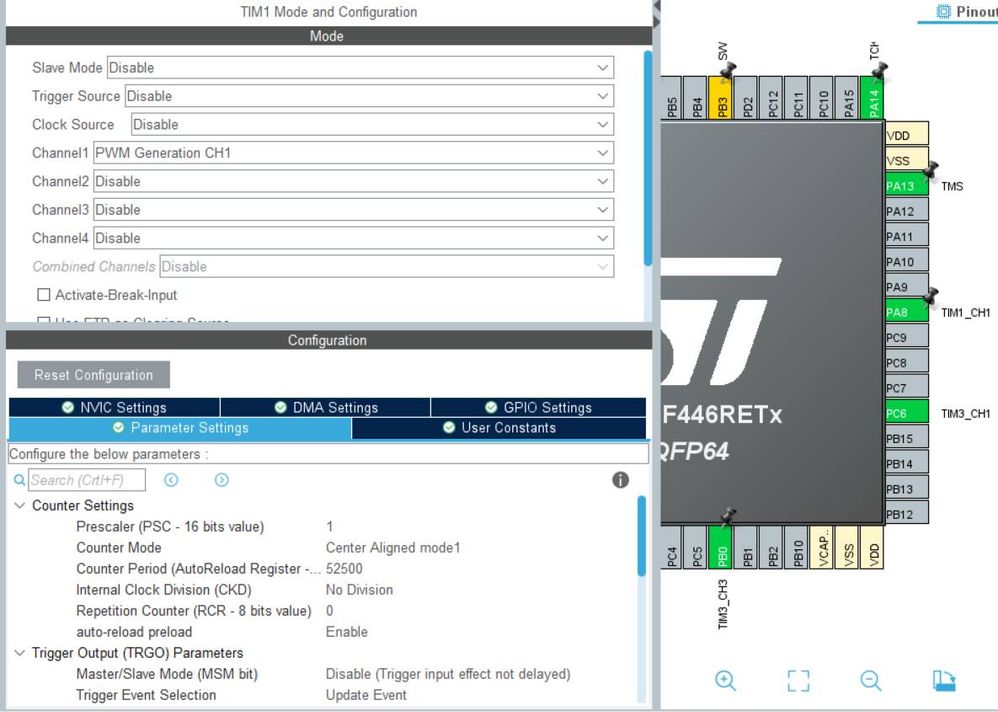Select pin PD2 on the chip

(747, 98)
